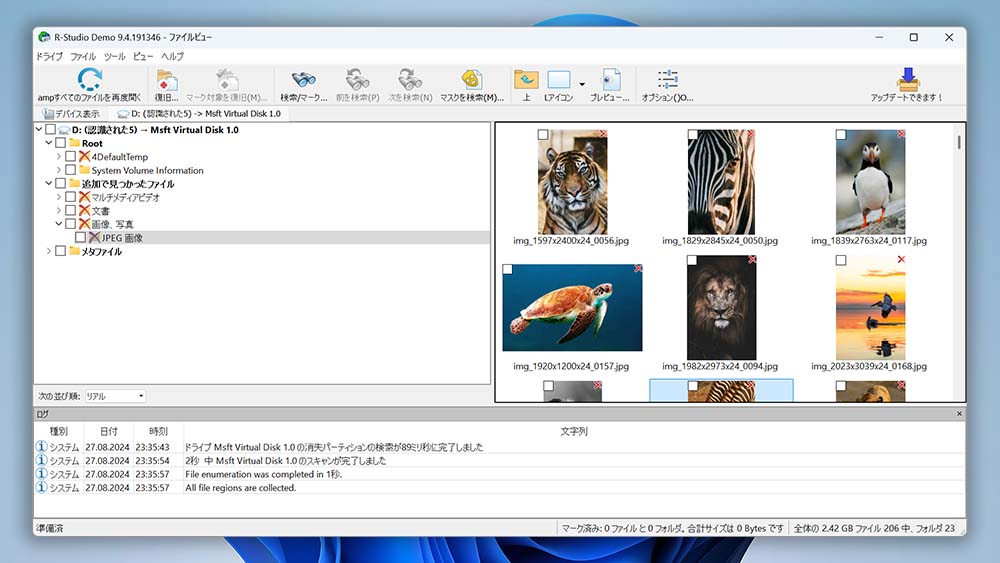The height and width of the screenshot is (563, 1000).
Task: Check the JPEG 画像 checkbox
Action: pos(81,237)
